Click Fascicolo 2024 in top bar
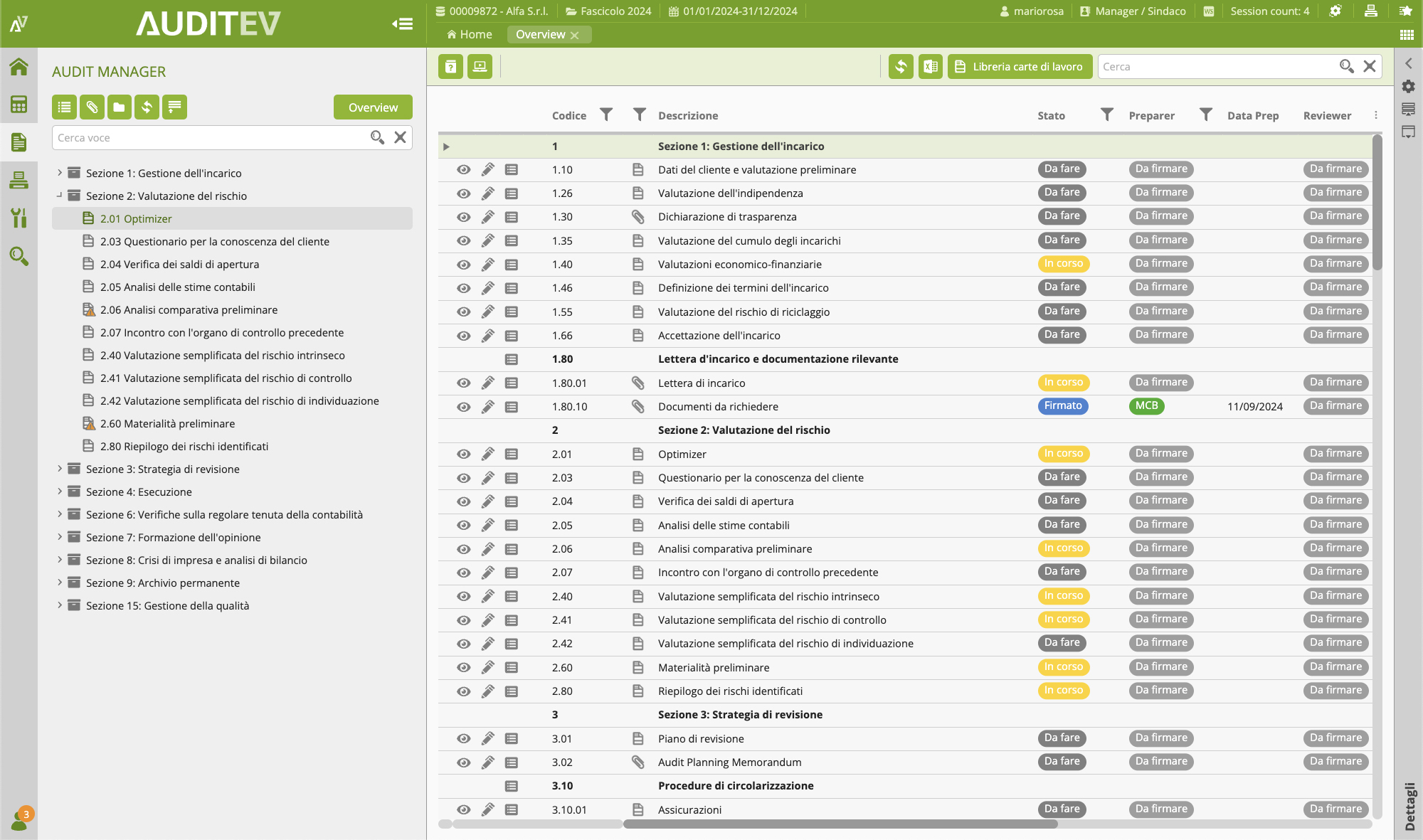Screen dimensions: 1423x840 [608, 11]
